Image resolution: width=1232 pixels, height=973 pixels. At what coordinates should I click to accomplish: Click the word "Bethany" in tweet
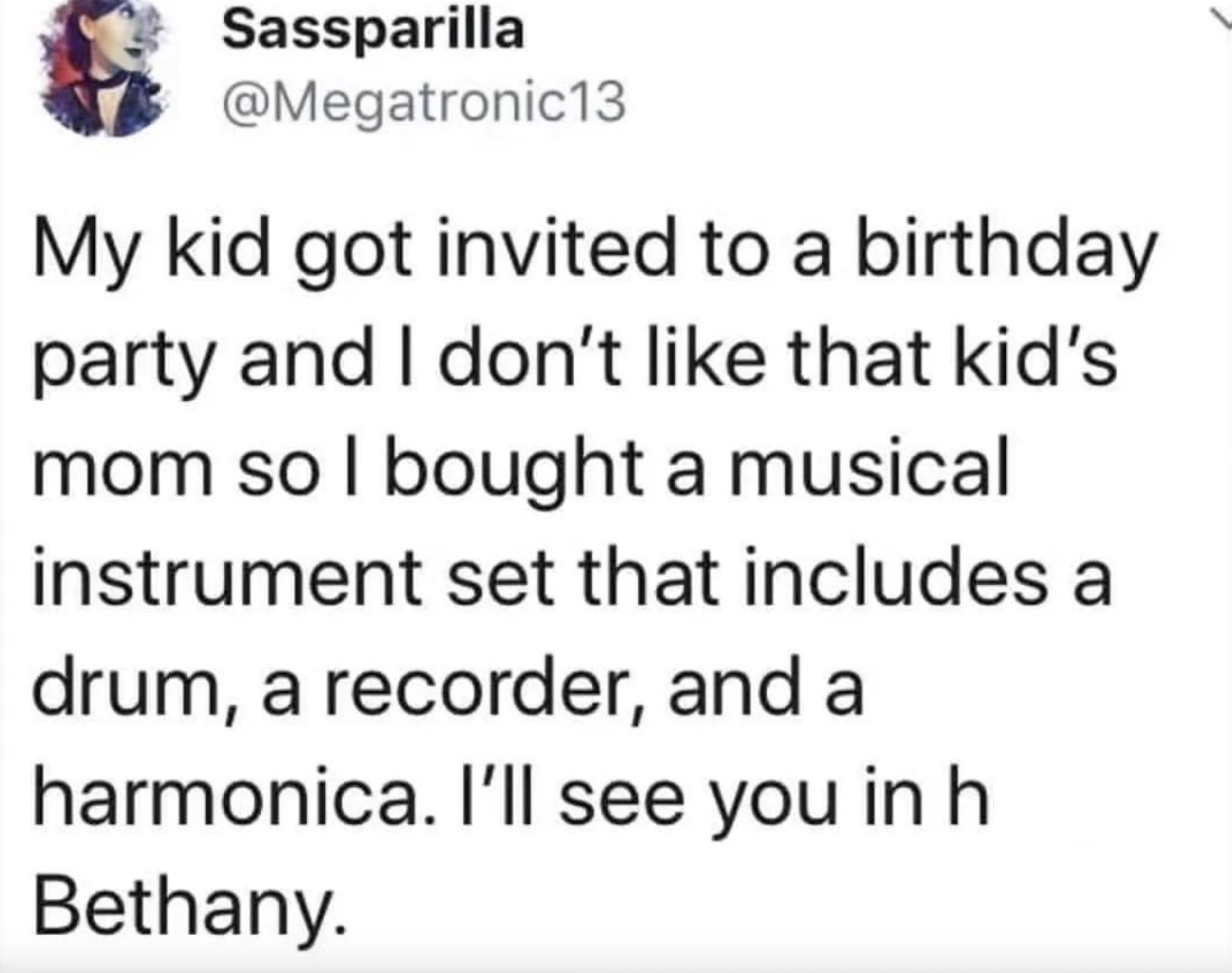tap(187, 907)
